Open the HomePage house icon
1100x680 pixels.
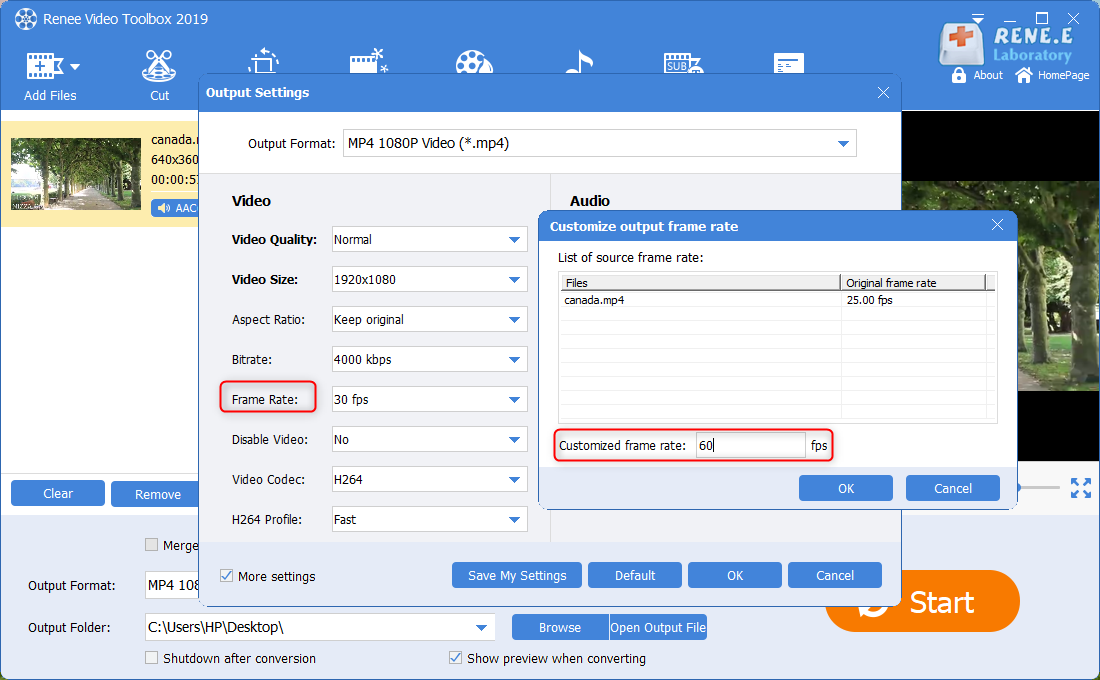pyautogui.click(x=1024, y=74)
